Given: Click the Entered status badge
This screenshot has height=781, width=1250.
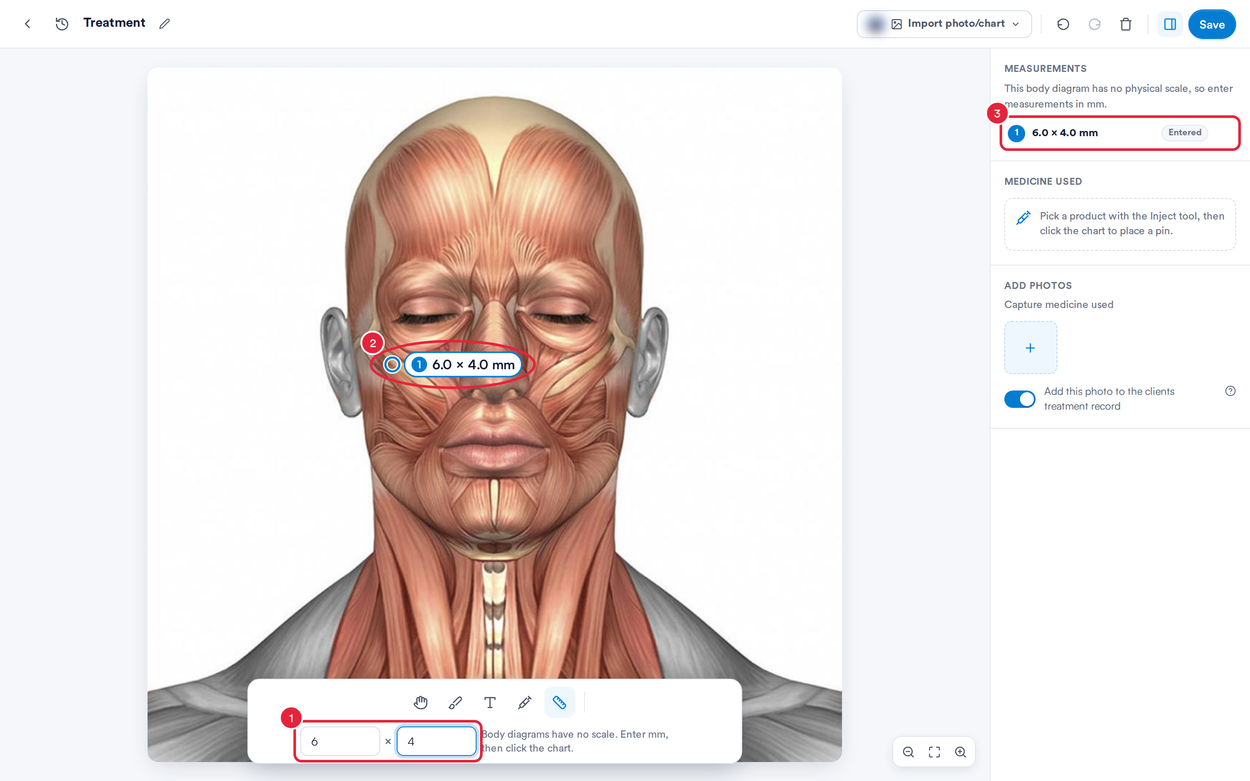Looking at the screenshot, I should [1185, 133].
